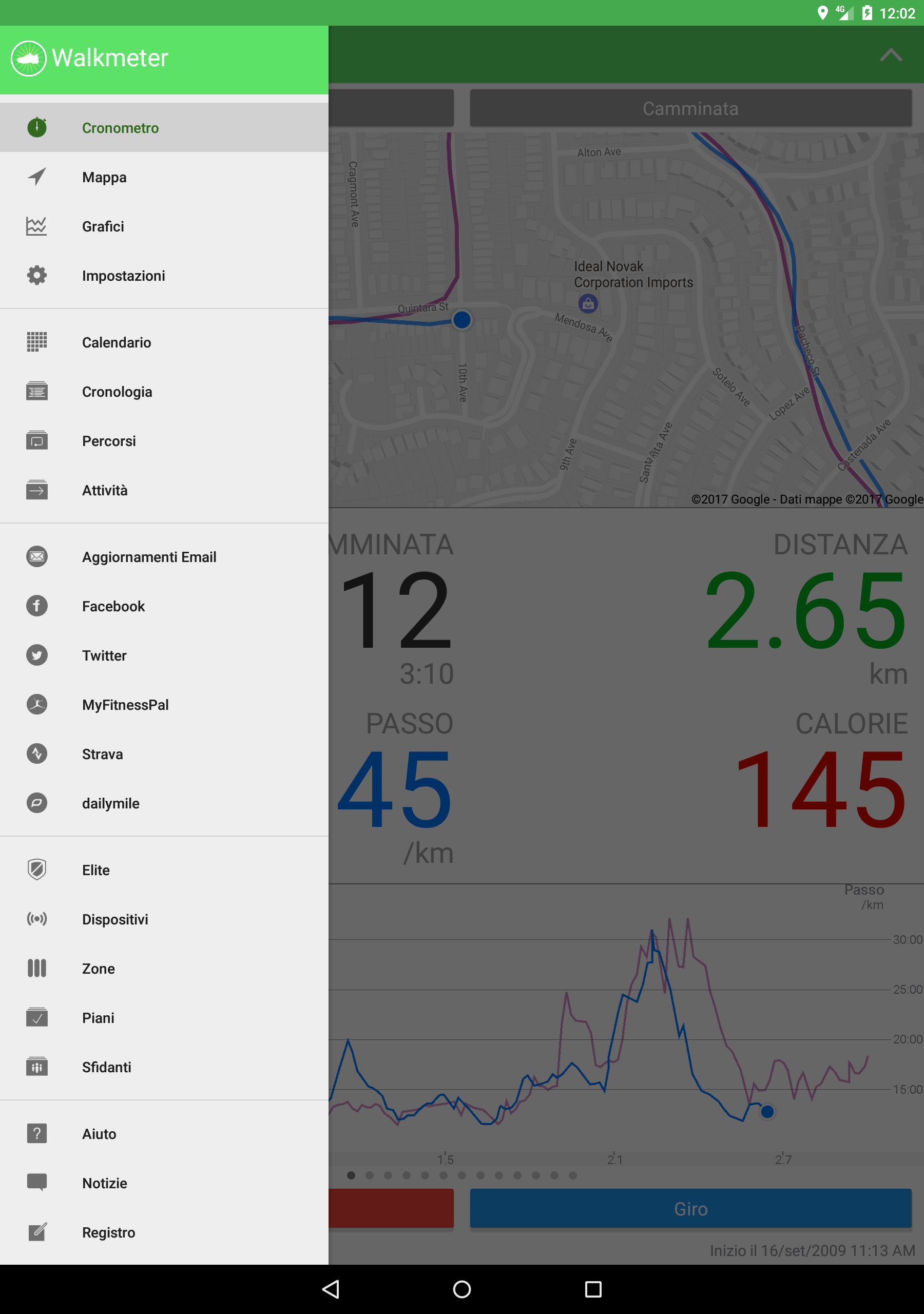Tap the Notizie speech bubble icon
The image size is (924, 1314).
(x=37, y=1183)
